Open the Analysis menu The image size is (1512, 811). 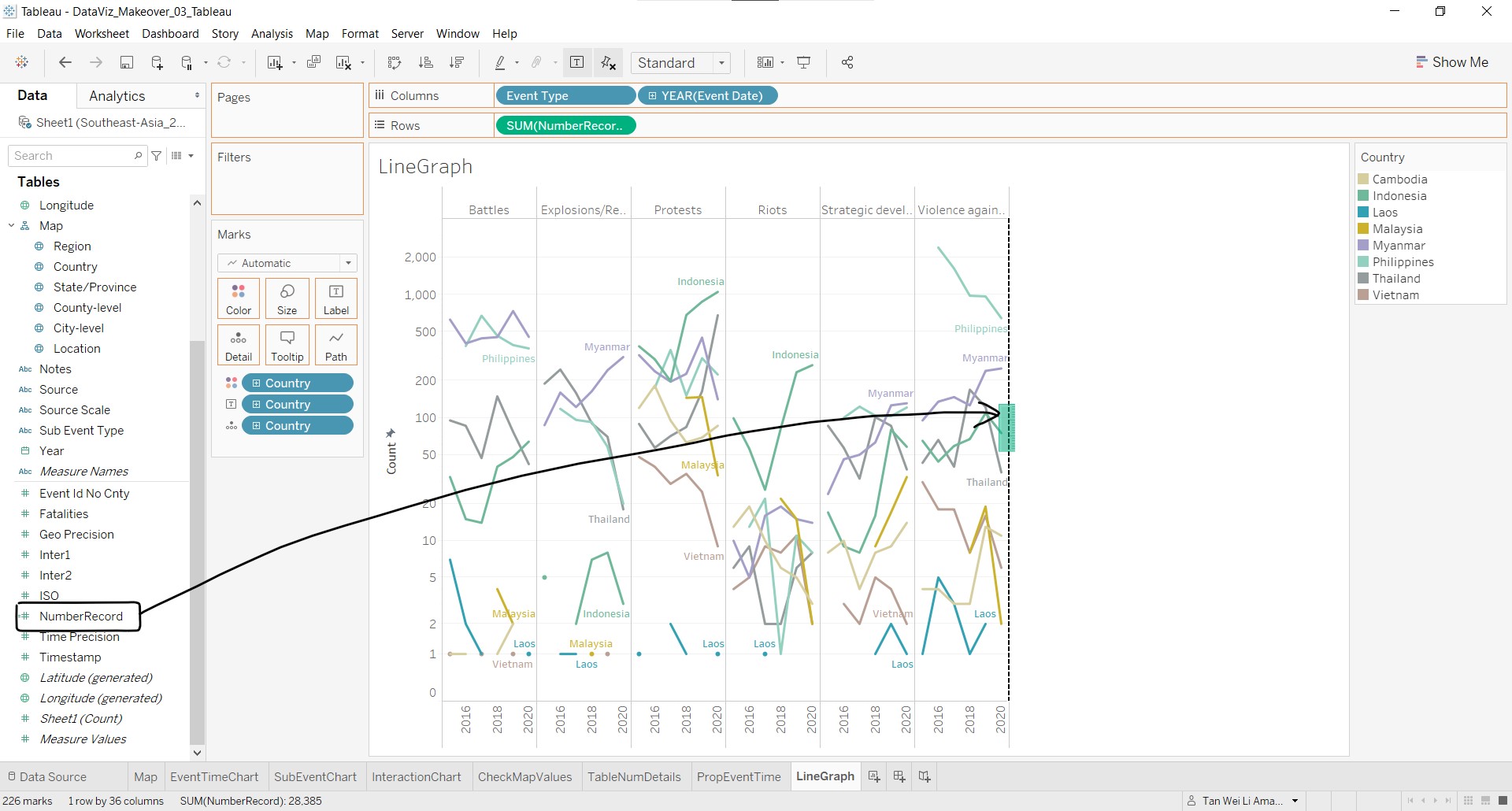(272, 34)
